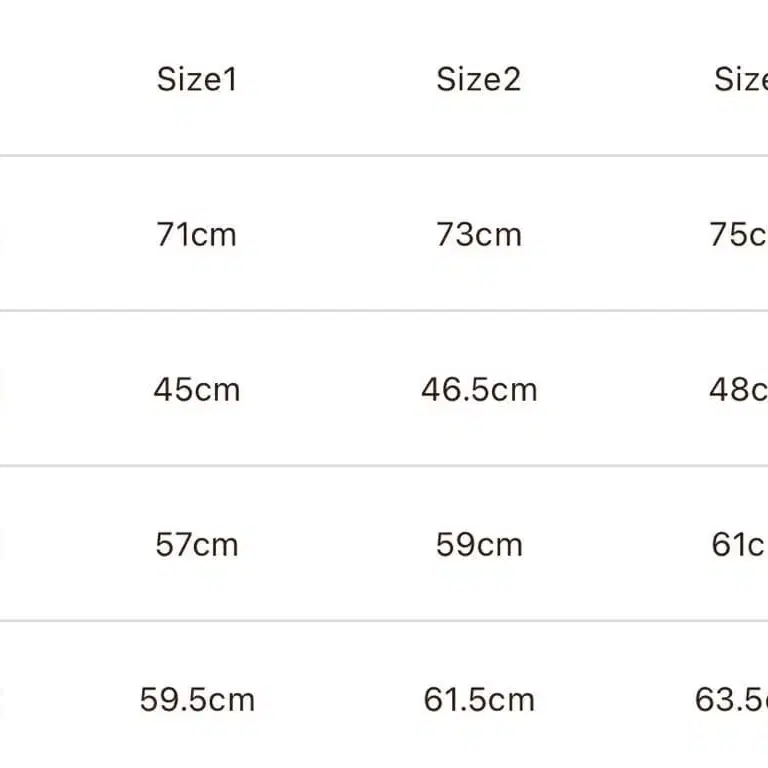Image resolution: width=768 pixels, height=768 pixels.
Task: Select the 46.5cm measurement cell
Action: (478, 389)
